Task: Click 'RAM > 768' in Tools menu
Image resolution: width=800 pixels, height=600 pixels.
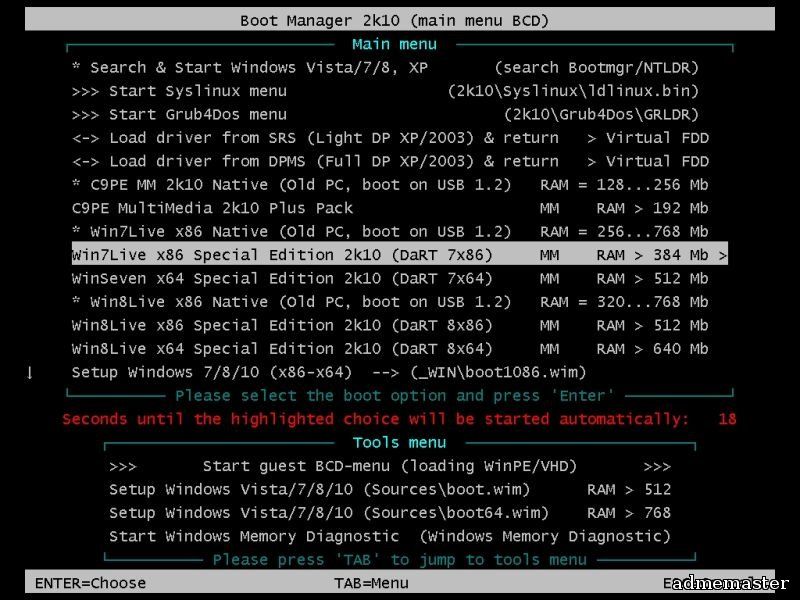Action: (629, 514)
